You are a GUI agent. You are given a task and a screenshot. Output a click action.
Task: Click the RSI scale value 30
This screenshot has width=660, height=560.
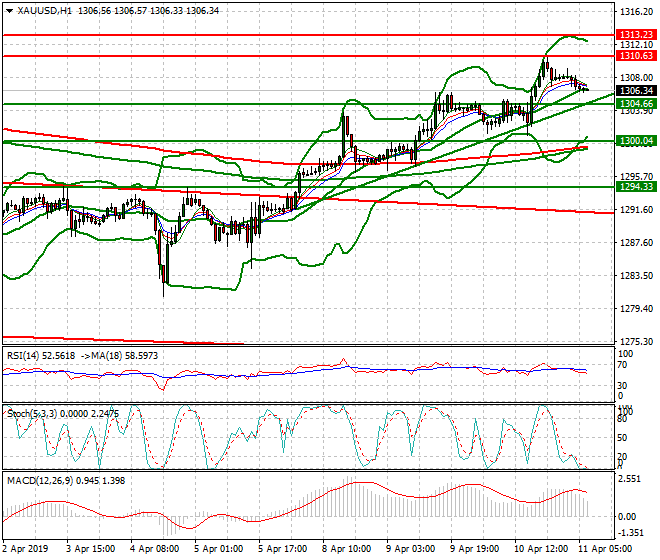623,386
